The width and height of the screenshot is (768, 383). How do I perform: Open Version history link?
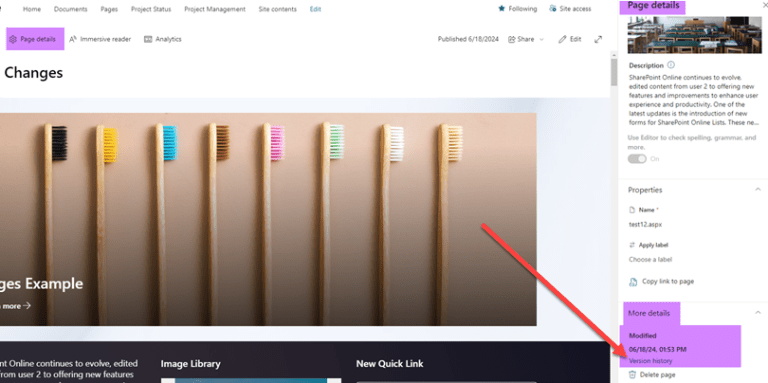pyautogui.click(x=650, y=361)
